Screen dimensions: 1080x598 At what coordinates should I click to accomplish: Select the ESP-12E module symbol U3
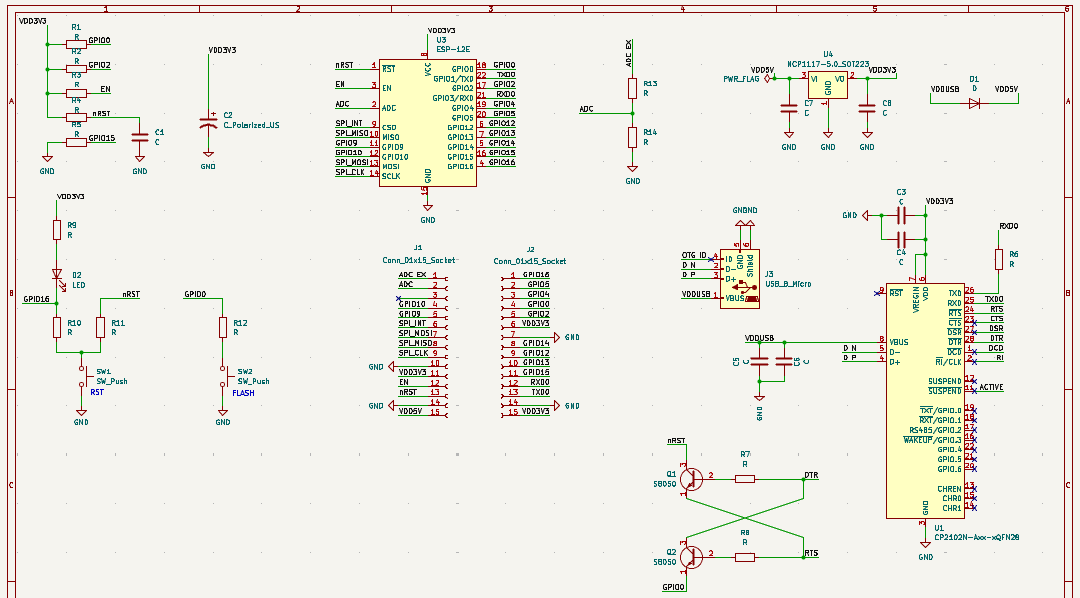[x=430, y=120]
